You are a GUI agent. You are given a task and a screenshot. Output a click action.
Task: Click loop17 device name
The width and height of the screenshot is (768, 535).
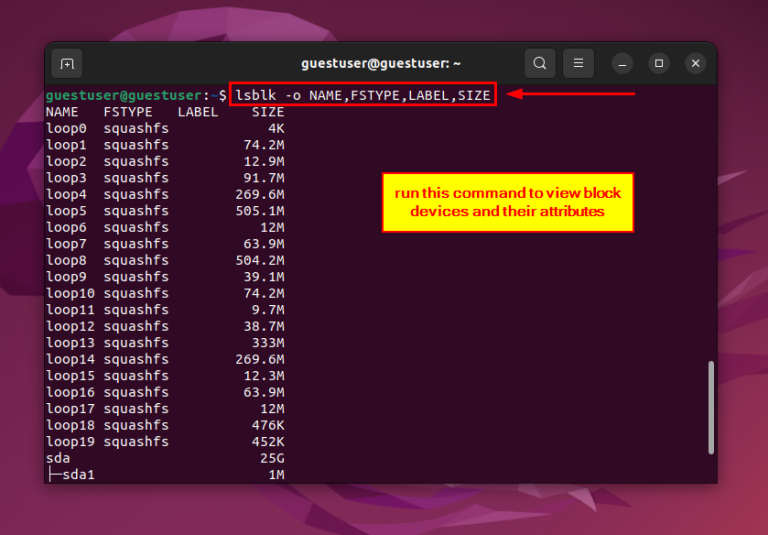pyautogui.click(x=71, y=409)
